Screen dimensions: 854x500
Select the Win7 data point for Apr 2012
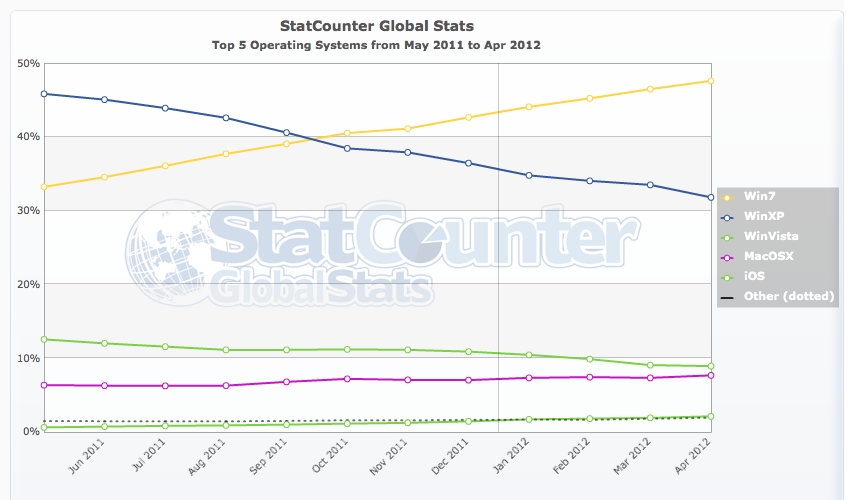(x=710, y=81)
